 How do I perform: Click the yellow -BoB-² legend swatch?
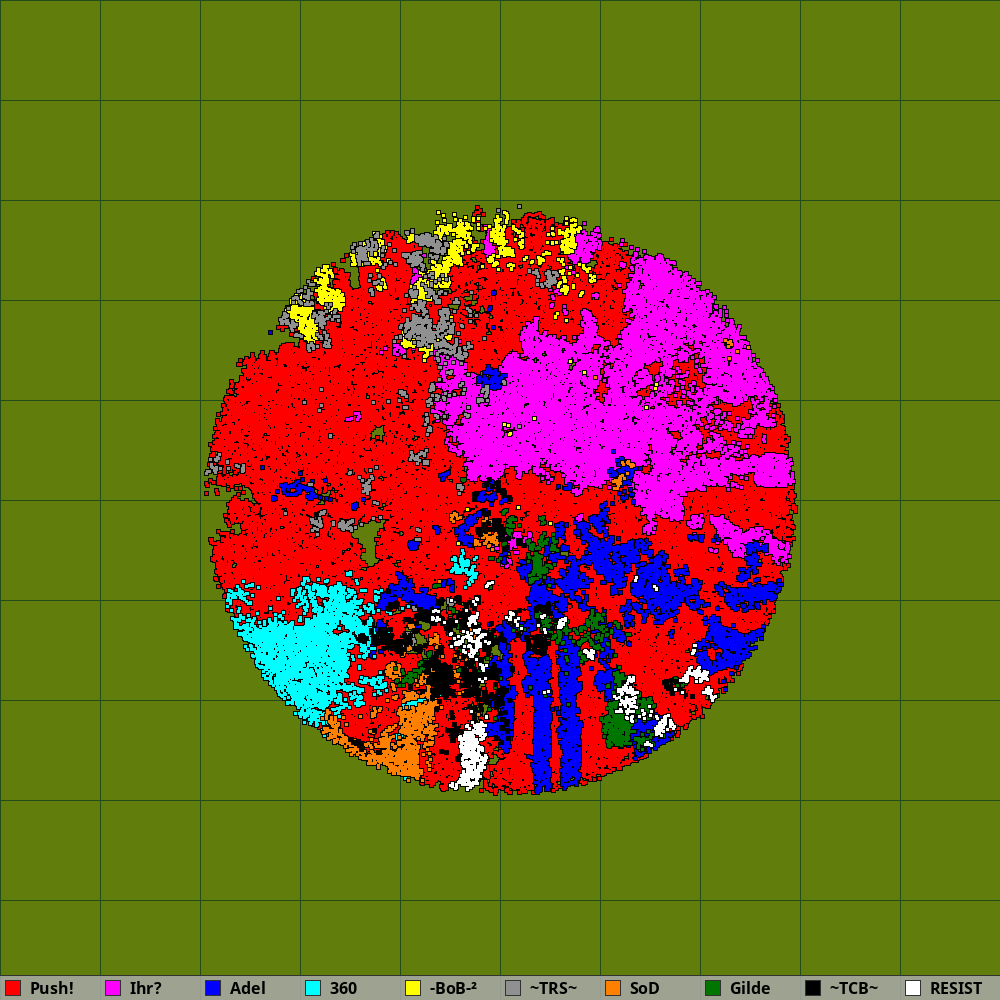tap(413, 988)
